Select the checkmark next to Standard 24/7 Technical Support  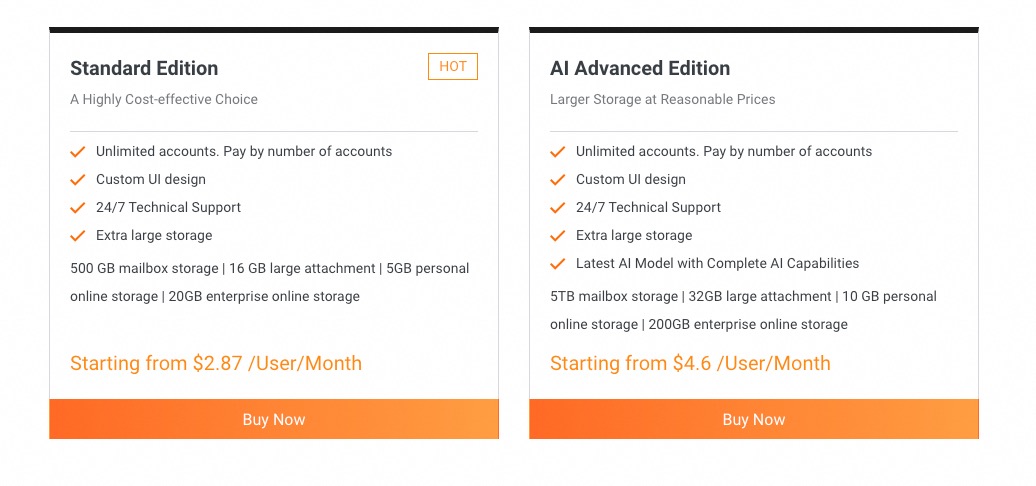(x=77, y=208)
